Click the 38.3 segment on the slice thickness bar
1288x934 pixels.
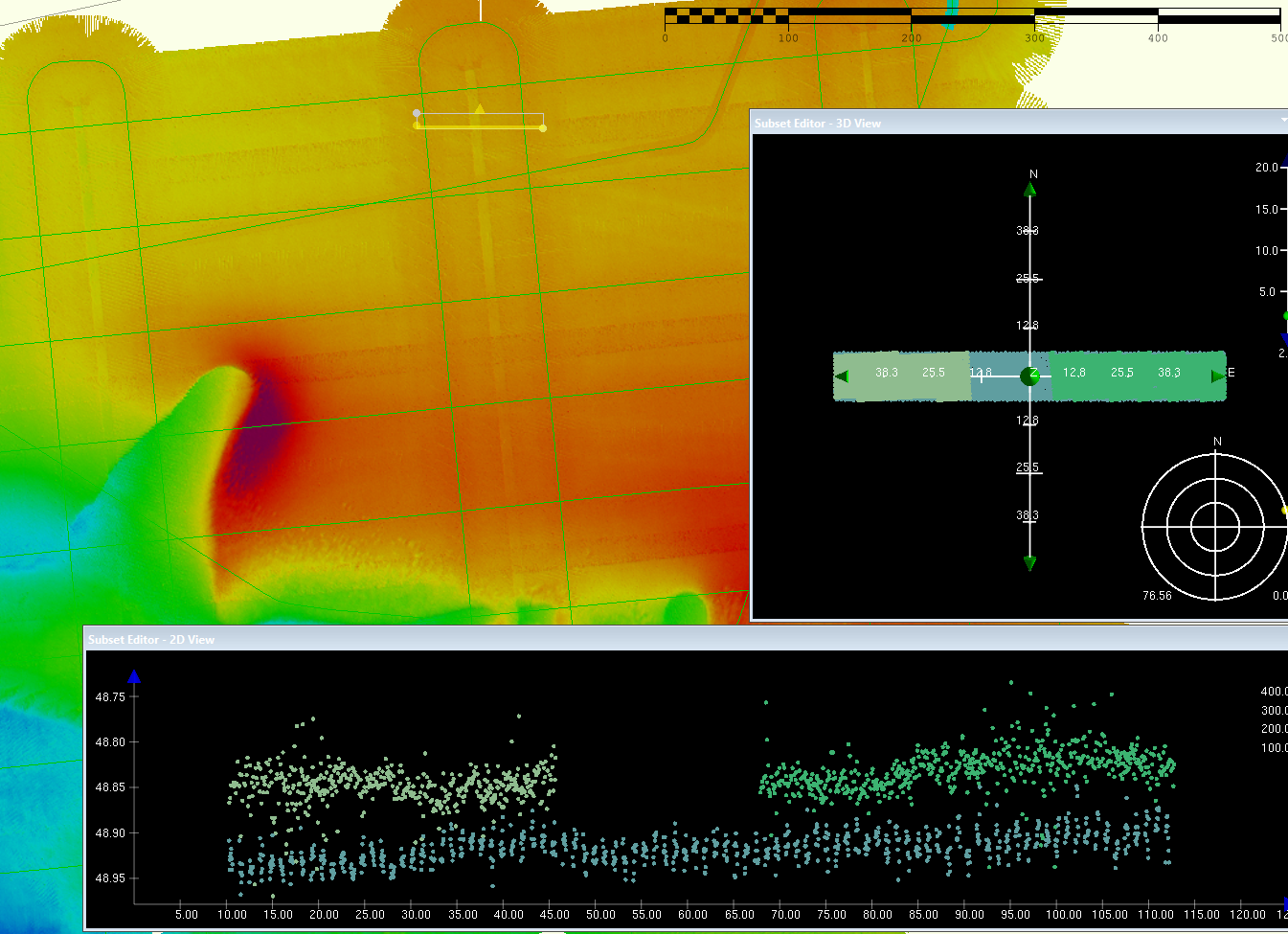[1167, 374]
